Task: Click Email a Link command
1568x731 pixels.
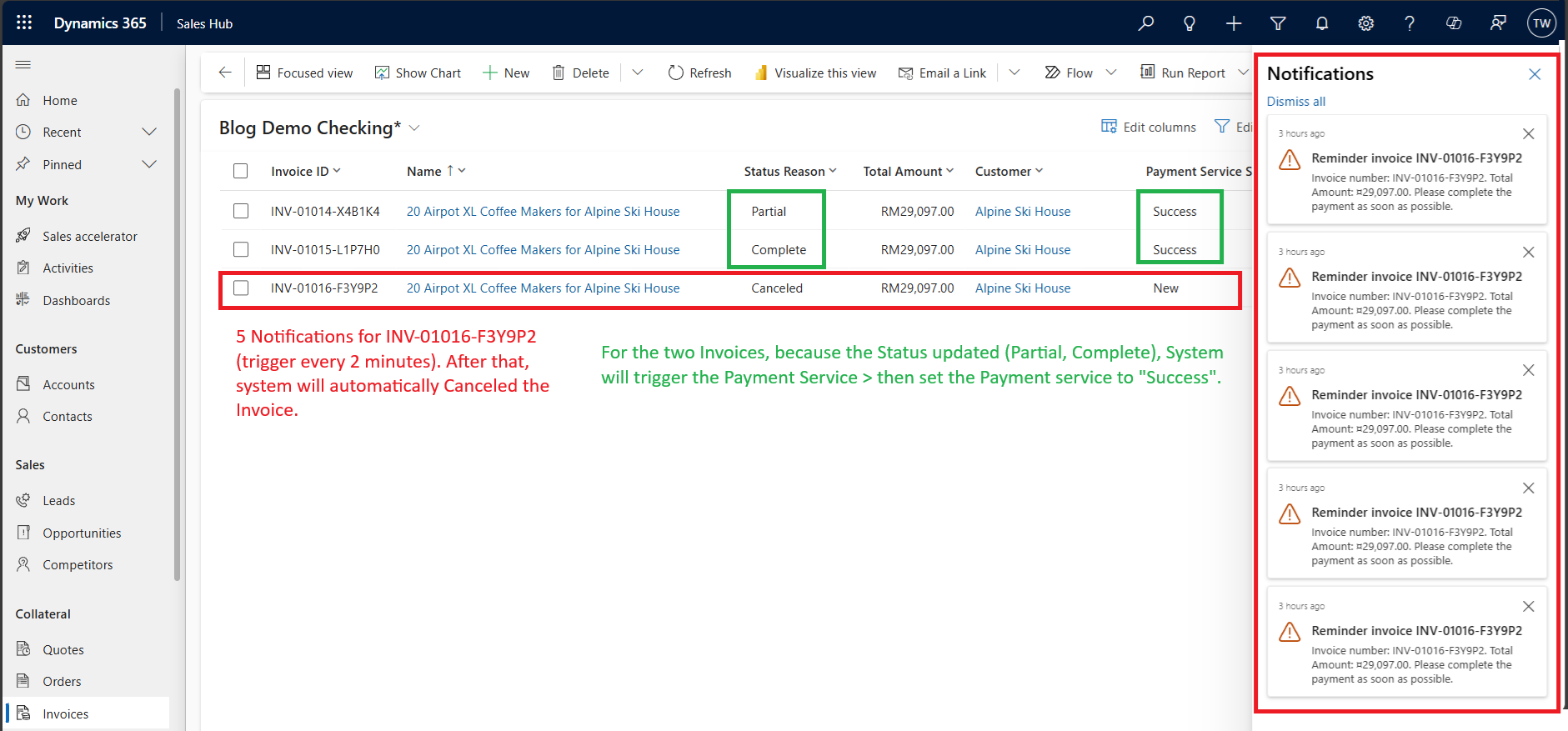Action: (942, 73)
